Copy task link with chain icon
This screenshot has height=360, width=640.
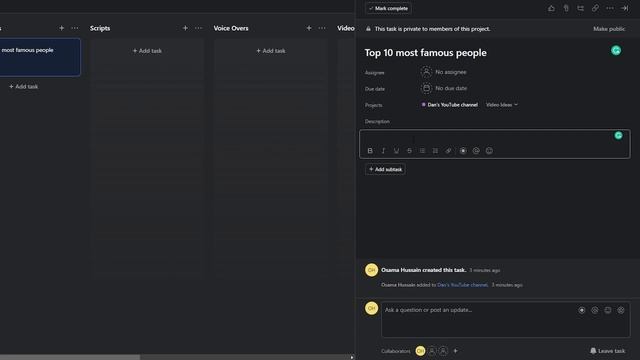595,8
